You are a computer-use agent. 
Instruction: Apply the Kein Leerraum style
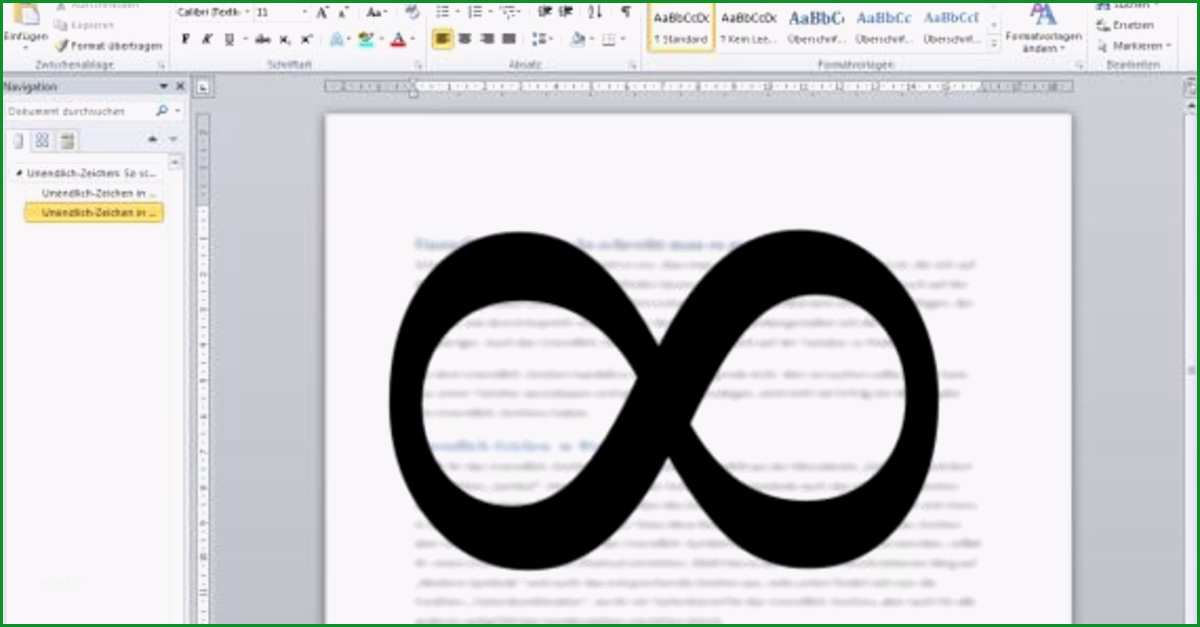[749, 27]
